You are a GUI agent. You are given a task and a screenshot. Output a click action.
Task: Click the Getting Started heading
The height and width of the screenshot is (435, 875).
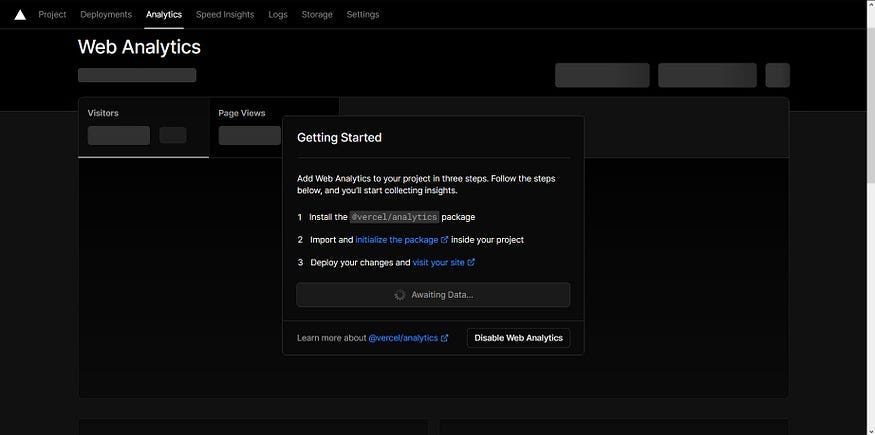[x=339, y=138]
